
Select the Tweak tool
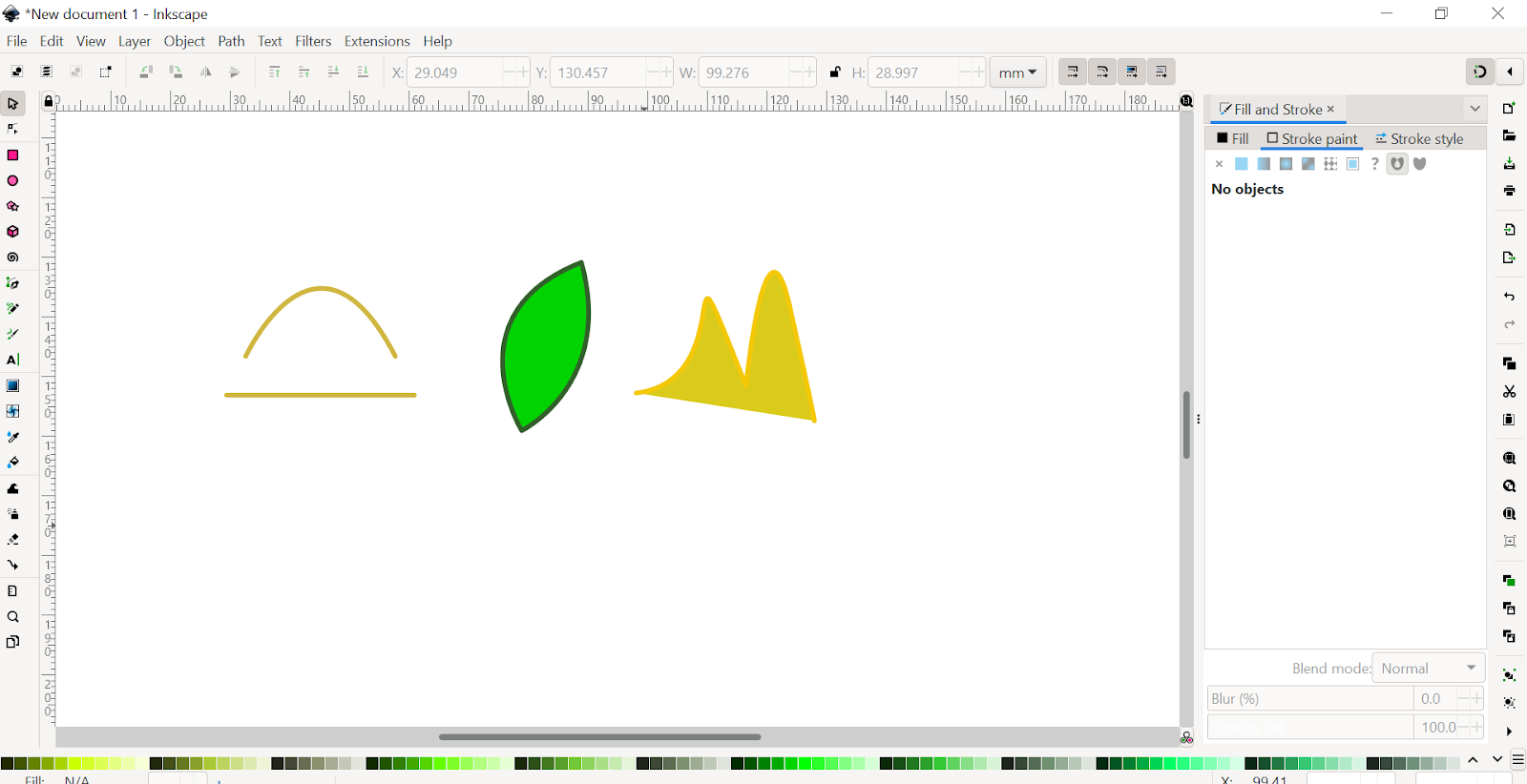13,488
